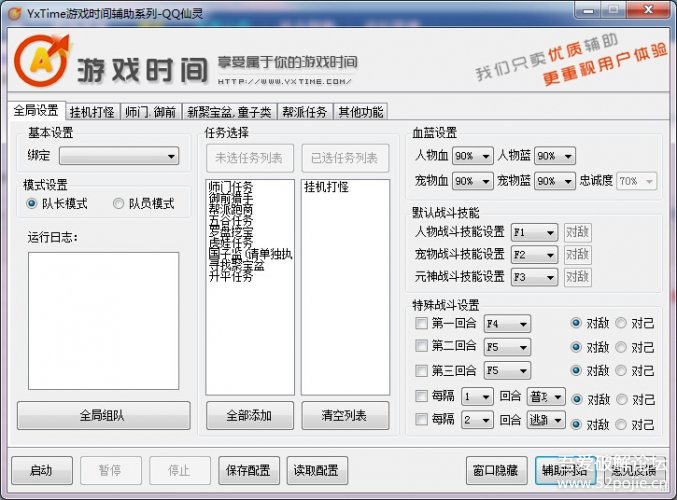Click the 窗口隐藏 button
Screen dimensions: 677x500
(x=496, y=470)
